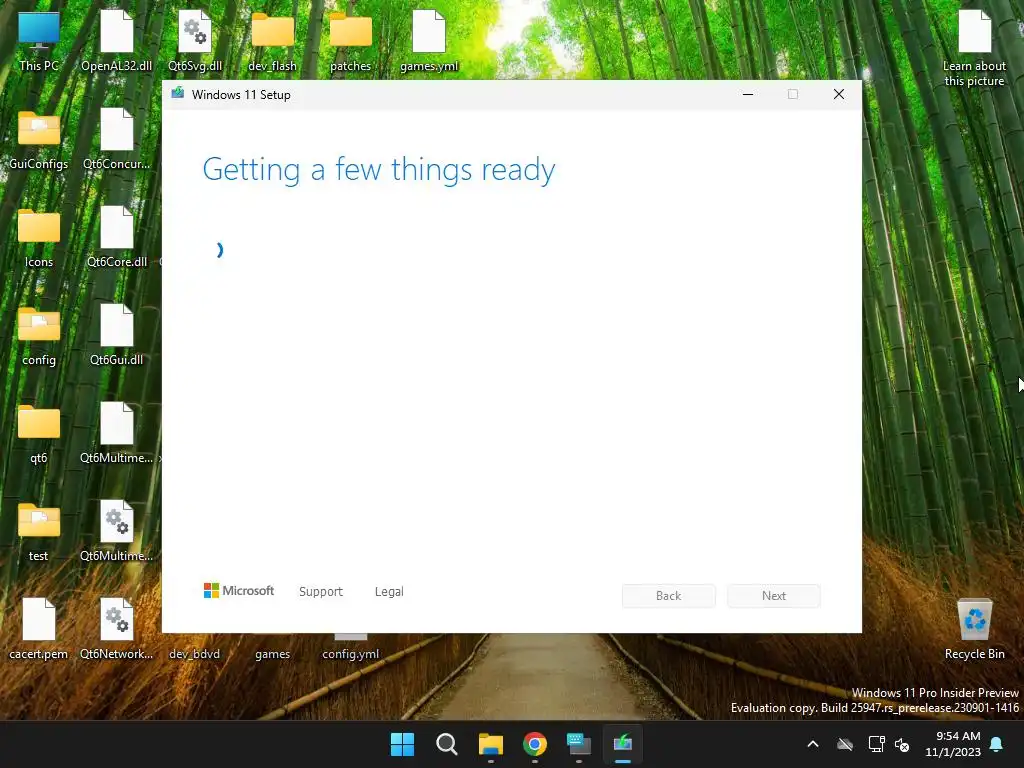The width and height of the screenshot is (1024, 768).
Task: Open the notification bell
Action: (997, 744)
